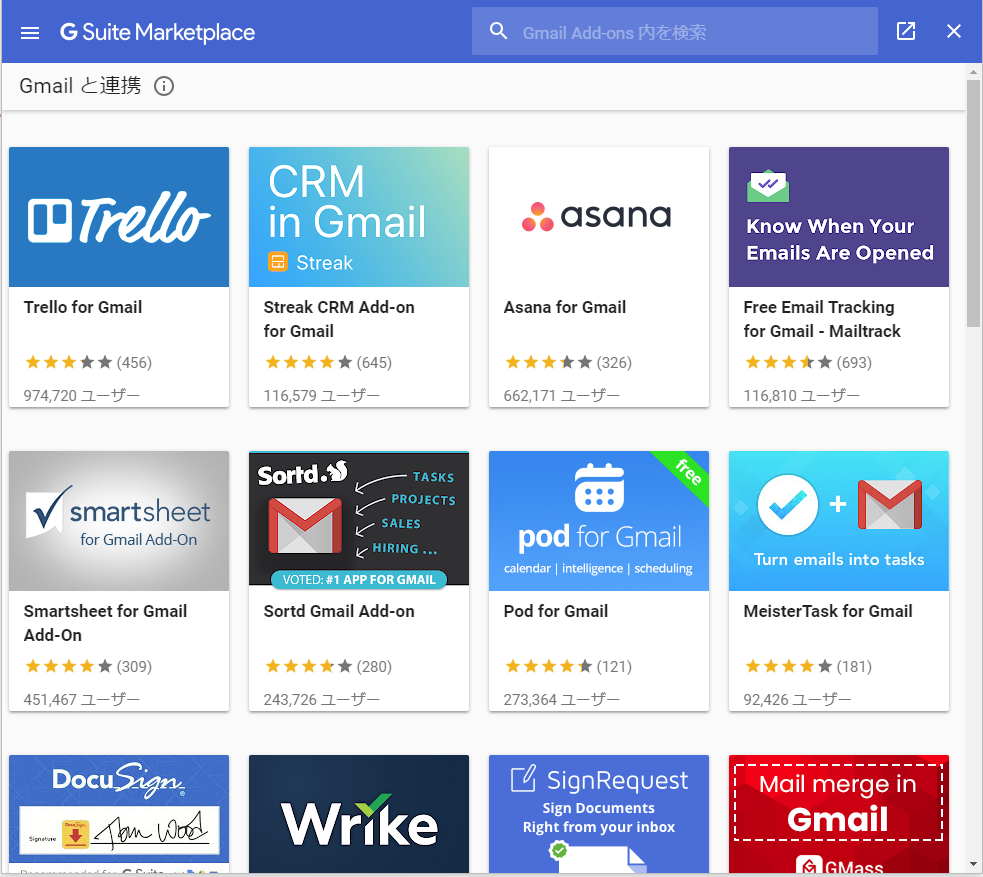Viewport: 983px width, 877px height.
Task: Close the G Suite Marketplace dialog
Action: [x=954, y=31]
